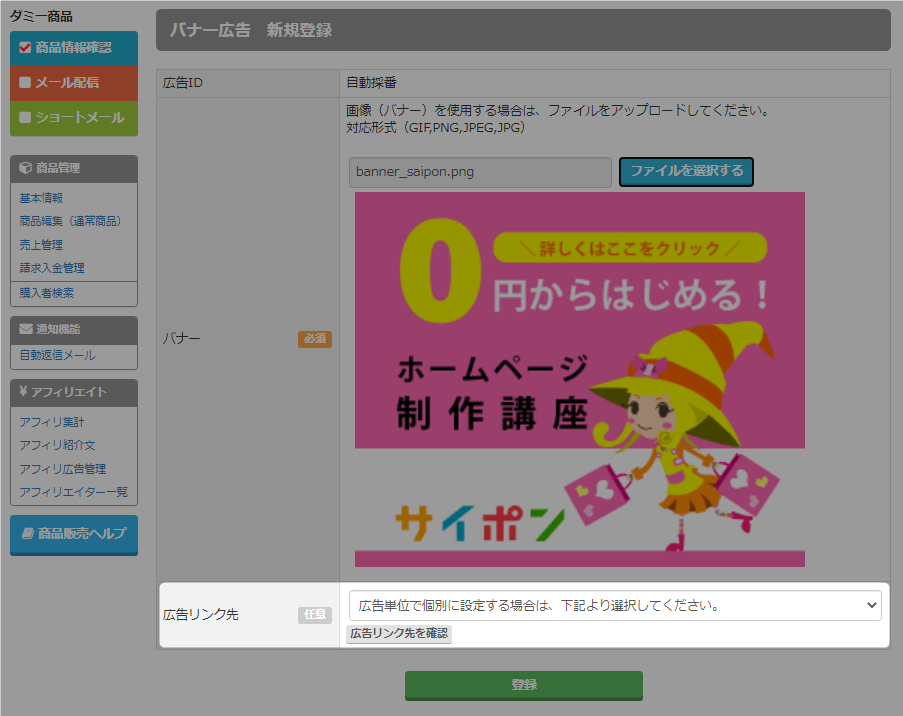Open アフィリ広告管理 link
Image resolution: width=903 pixels, height=716 pixels.
[63, 469]
